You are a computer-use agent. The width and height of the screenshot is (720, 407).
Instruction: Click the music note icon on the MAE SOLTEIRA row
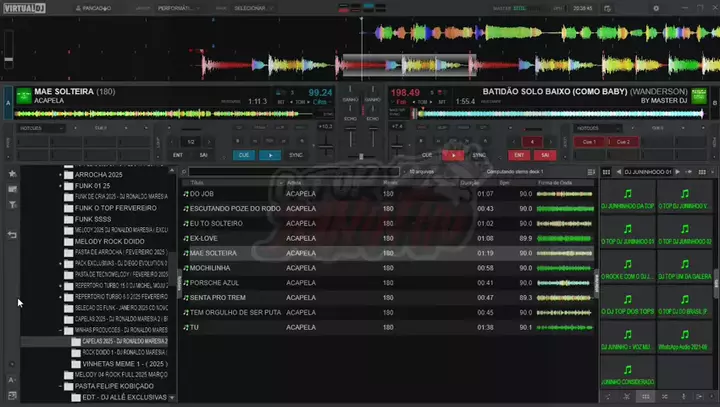186,253
